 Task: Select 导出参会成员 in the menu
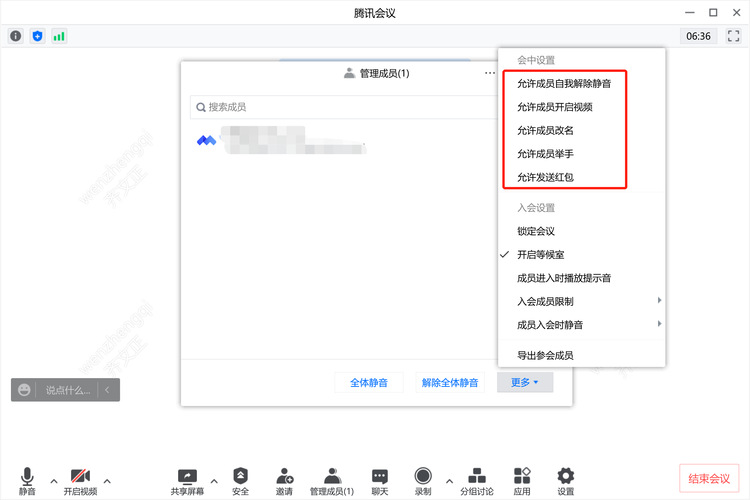click(582, 356)
